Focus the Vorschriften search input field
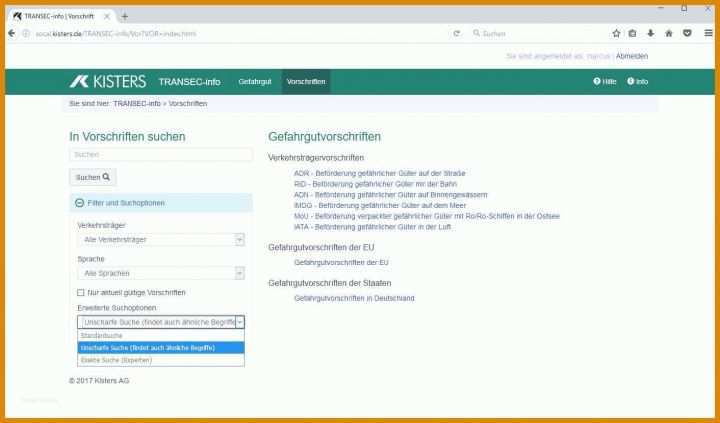 [x=161, y=155]
